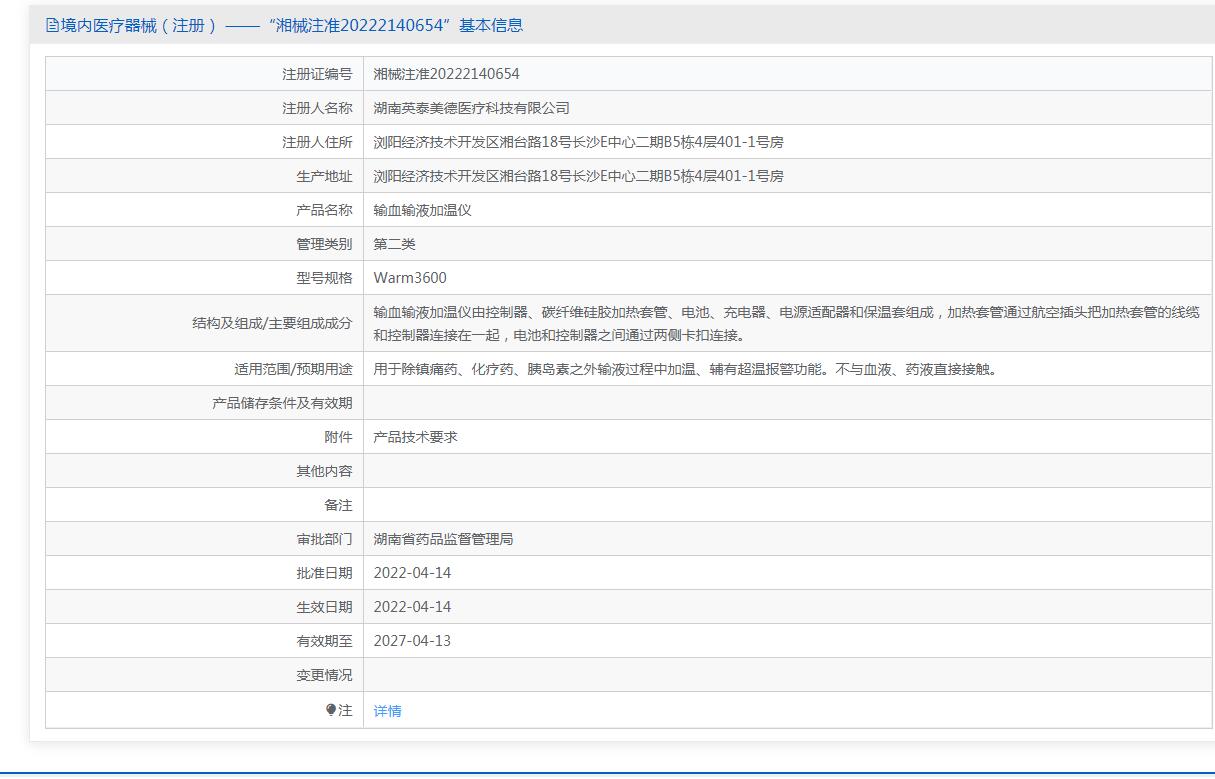Viewport: 1215px width, 779px height.
Task: Select the expiry date 2027-04-13
Action: point(412,641)
